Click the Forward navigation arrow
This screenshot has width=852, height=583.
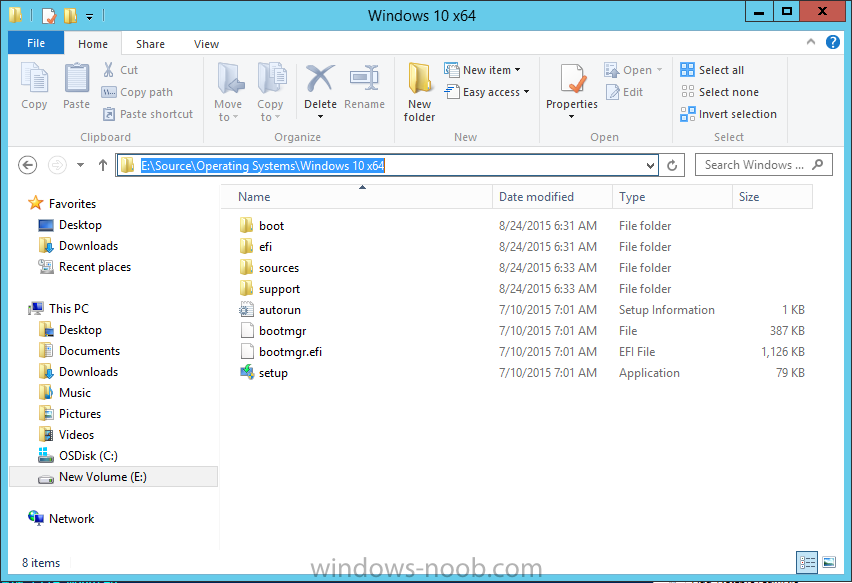pos(57,165)
